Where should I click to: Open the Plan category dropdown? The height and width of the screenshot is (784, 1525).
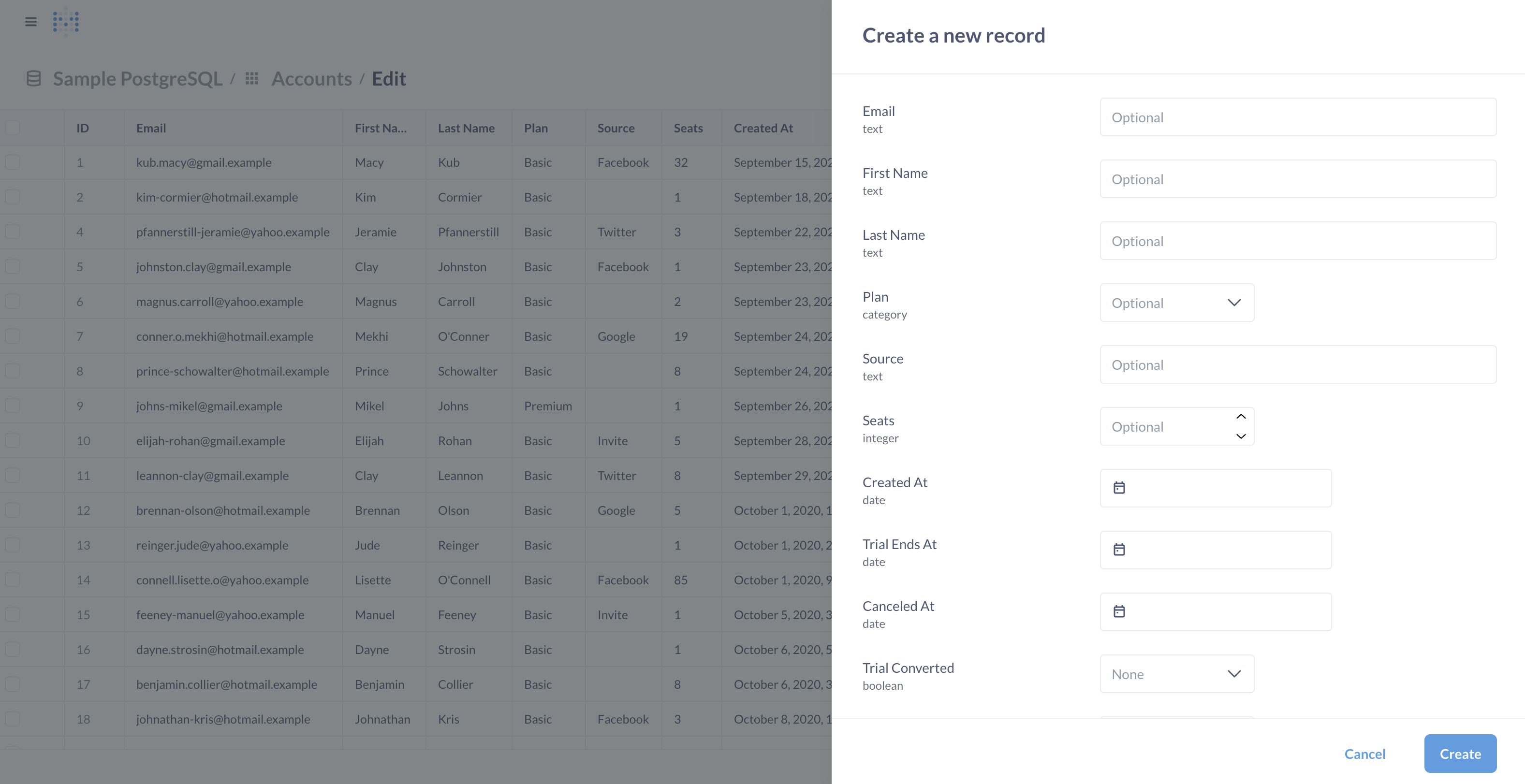1176,303
